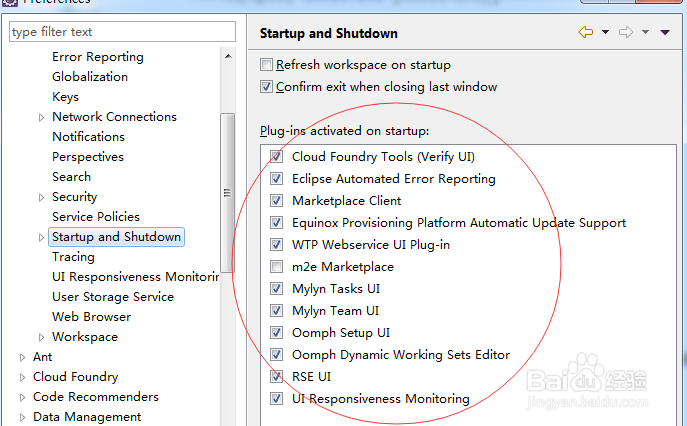Click the grayed Forward navigation arrow
Screen dimensions: 687x426
(x=626, y=32)
